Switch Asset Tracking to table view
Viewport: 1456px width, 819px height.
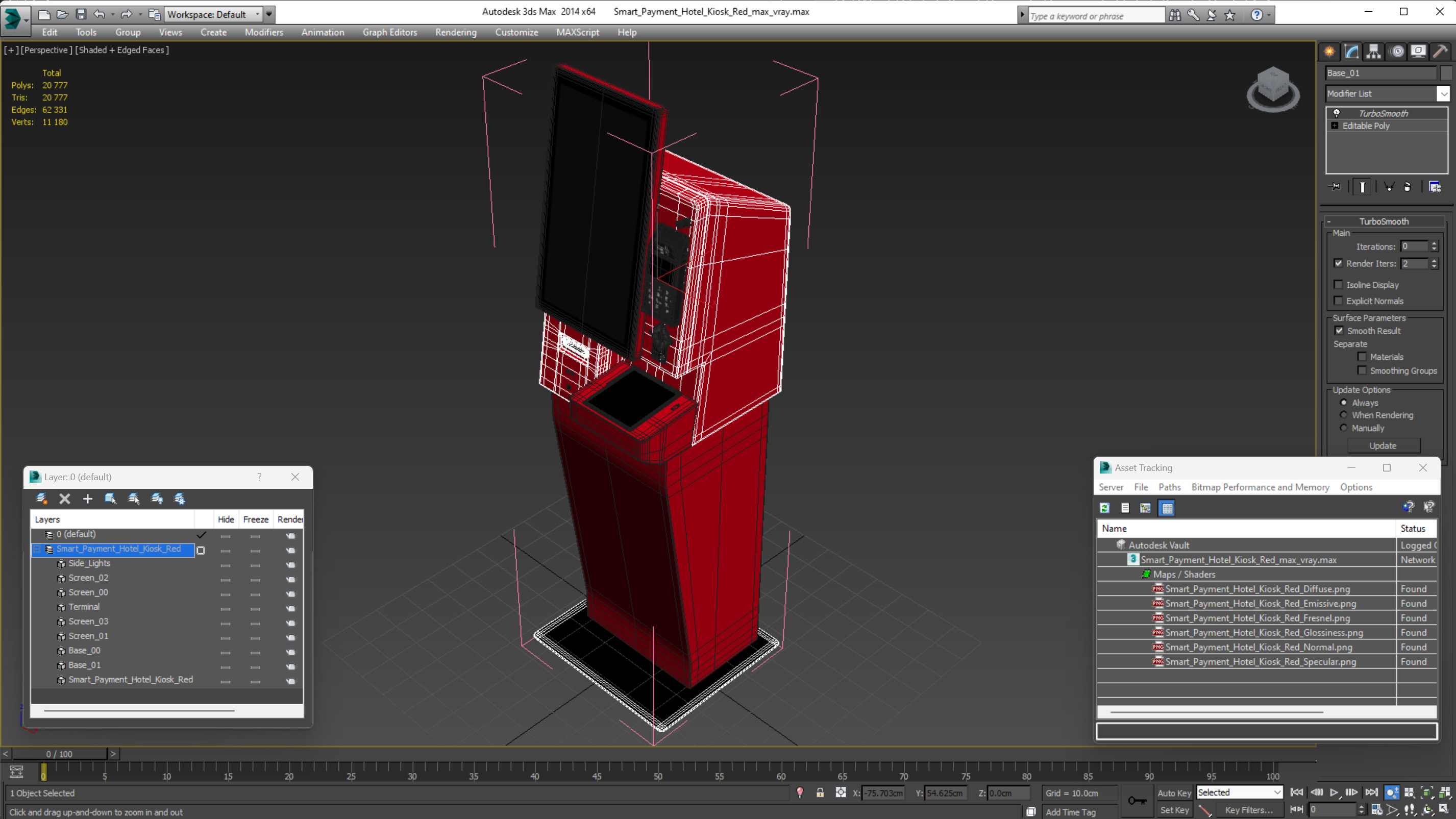pyautogui.click(x=1167, y=508)
